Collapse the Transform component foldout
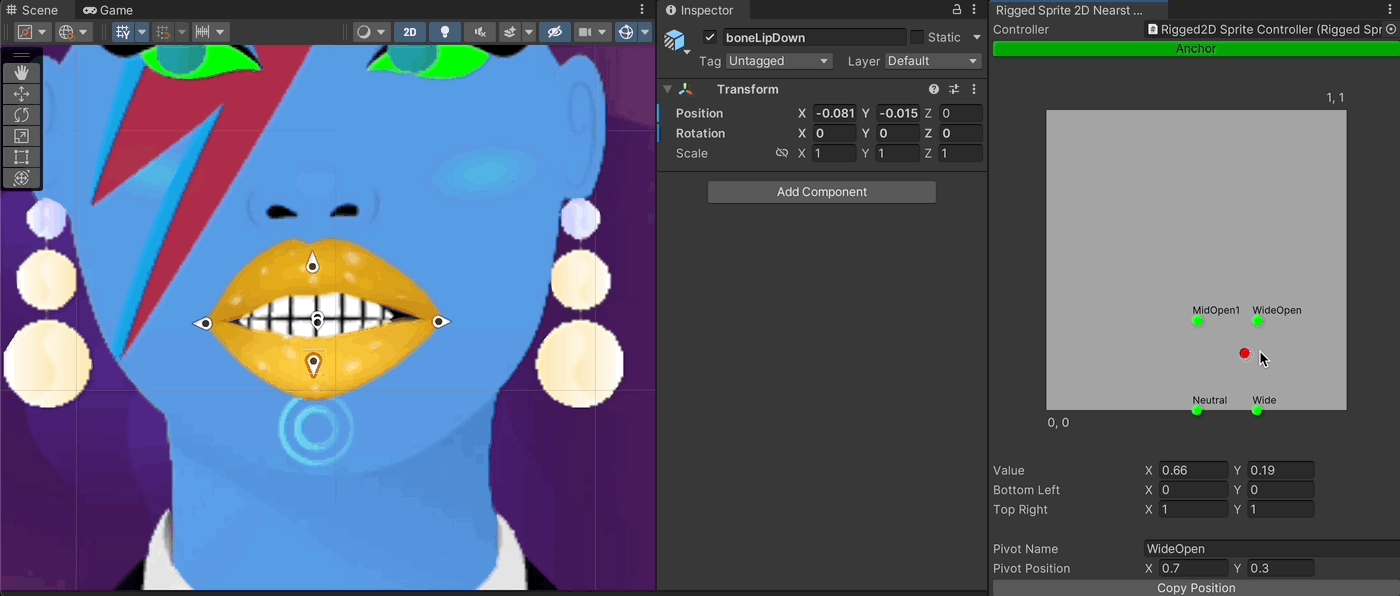1400x596 pixels. pos(668,89)
